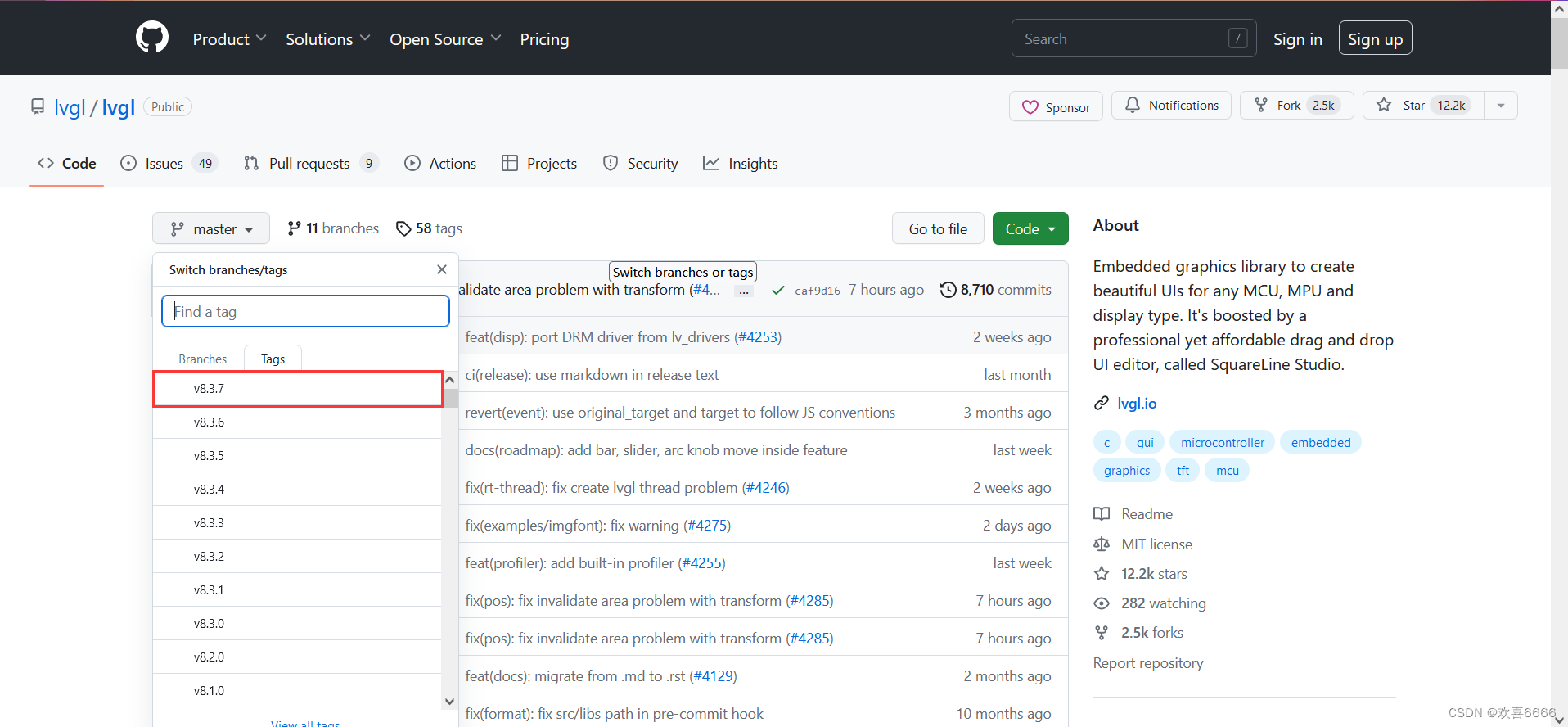Image resolution: width=1568 pixels, height=727 pixels.
Task: Expand the star lists dropdown arrow
Action: 1501,106
